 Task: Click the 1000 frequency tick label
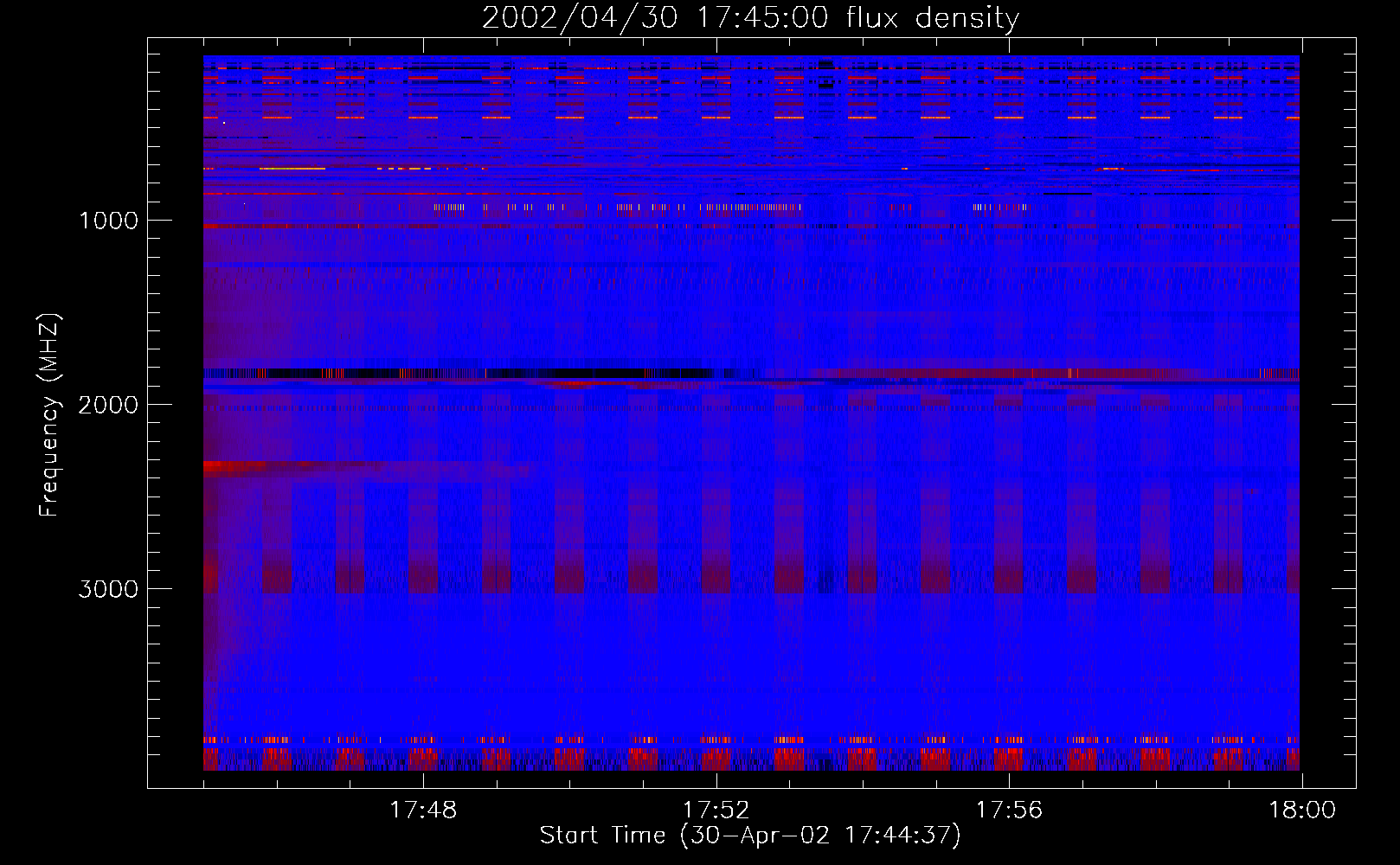(x=108, y=221)
